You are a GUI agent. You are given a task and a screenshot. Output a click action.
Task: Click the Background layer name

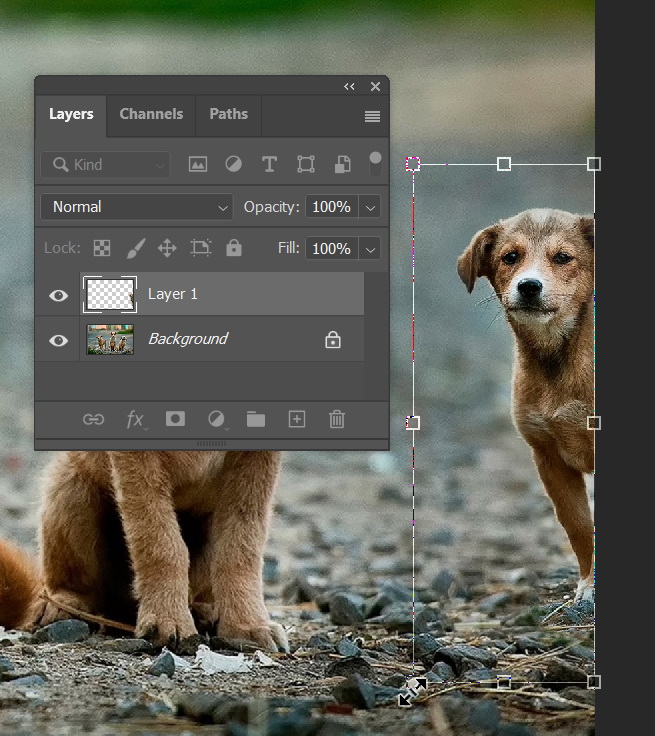188,339
